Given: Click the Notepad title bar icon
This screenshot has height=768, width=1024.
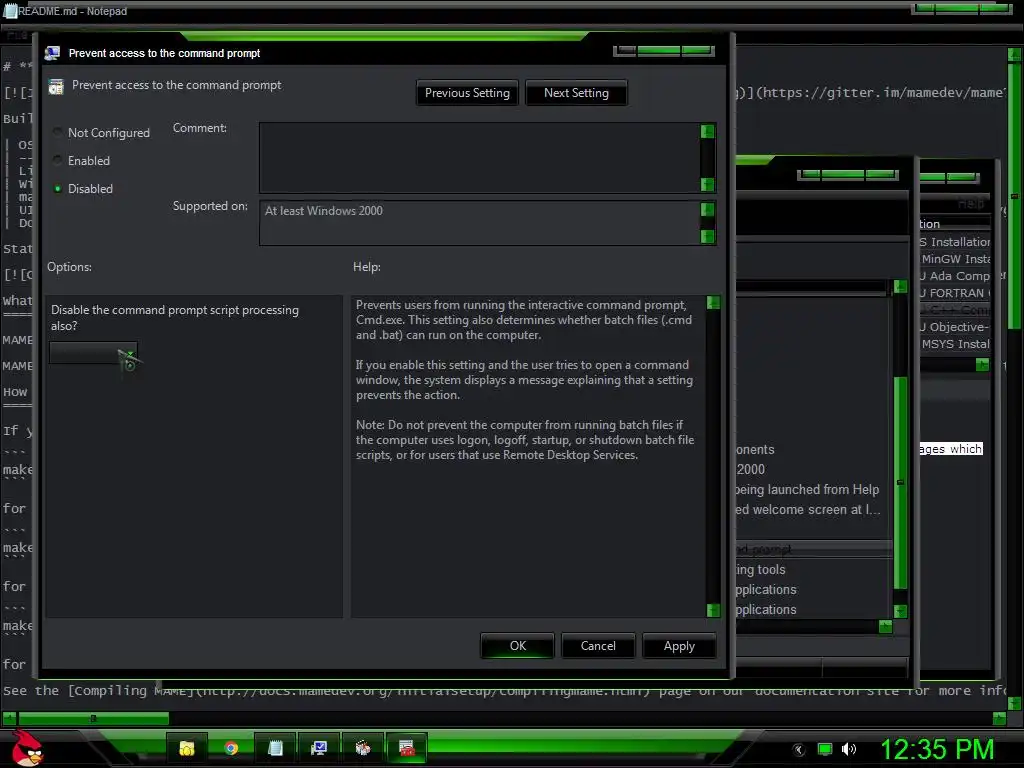Looking at the screenshot, I should pos(10,11).
